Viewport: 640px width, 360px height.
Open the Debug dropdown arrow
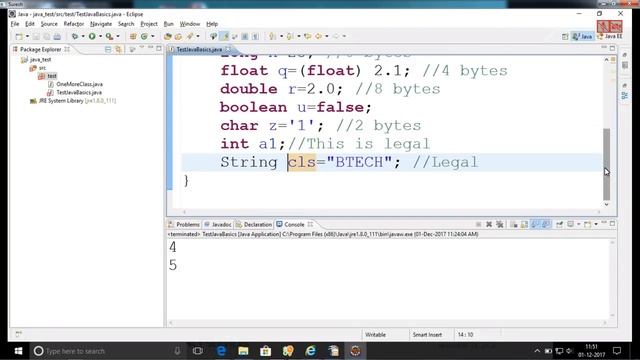83,36
